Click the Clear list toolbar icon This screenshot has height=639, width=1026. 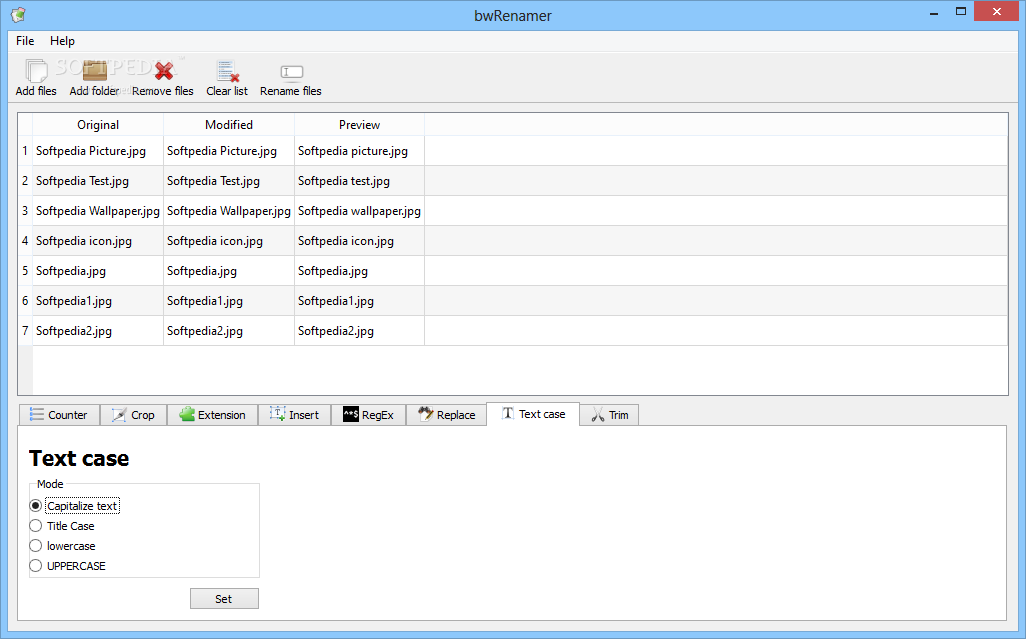click(x=227, y=71)
